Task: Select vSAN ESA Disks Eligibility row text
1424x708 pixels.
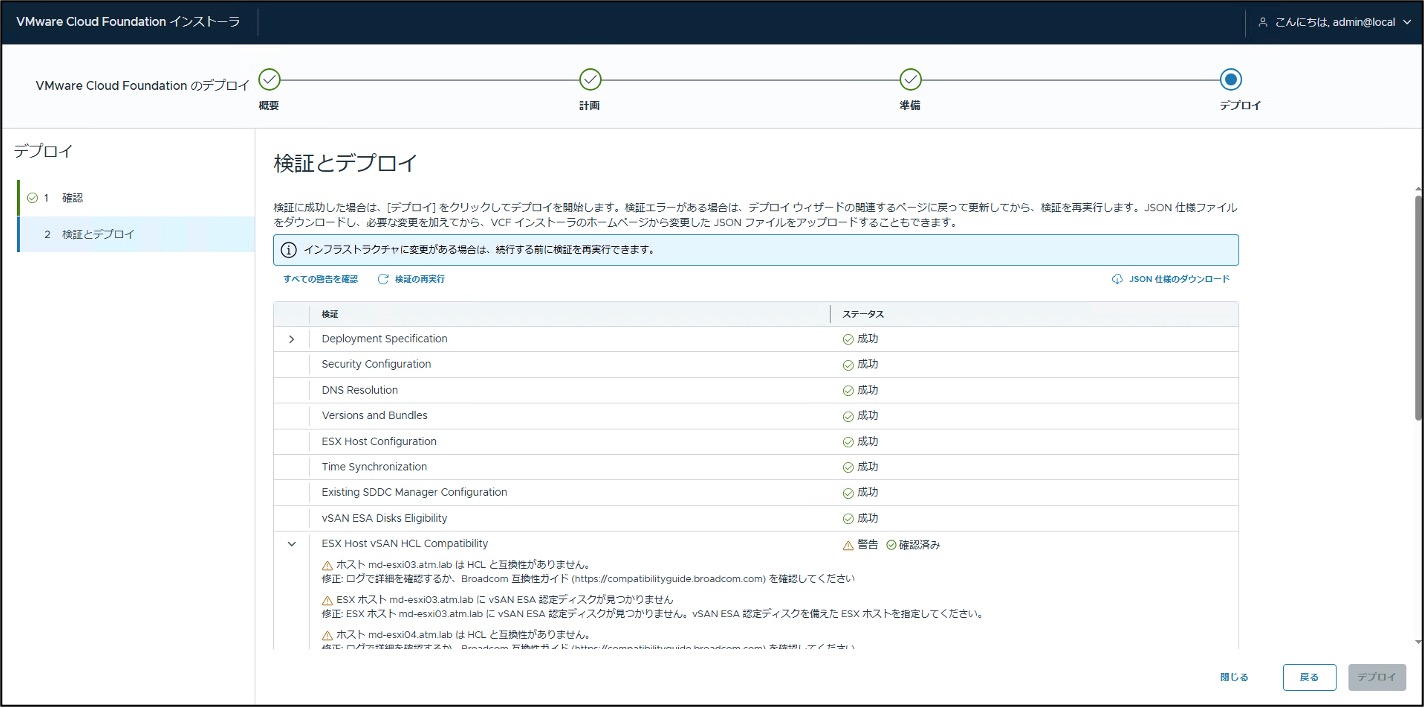Action: 384,518
